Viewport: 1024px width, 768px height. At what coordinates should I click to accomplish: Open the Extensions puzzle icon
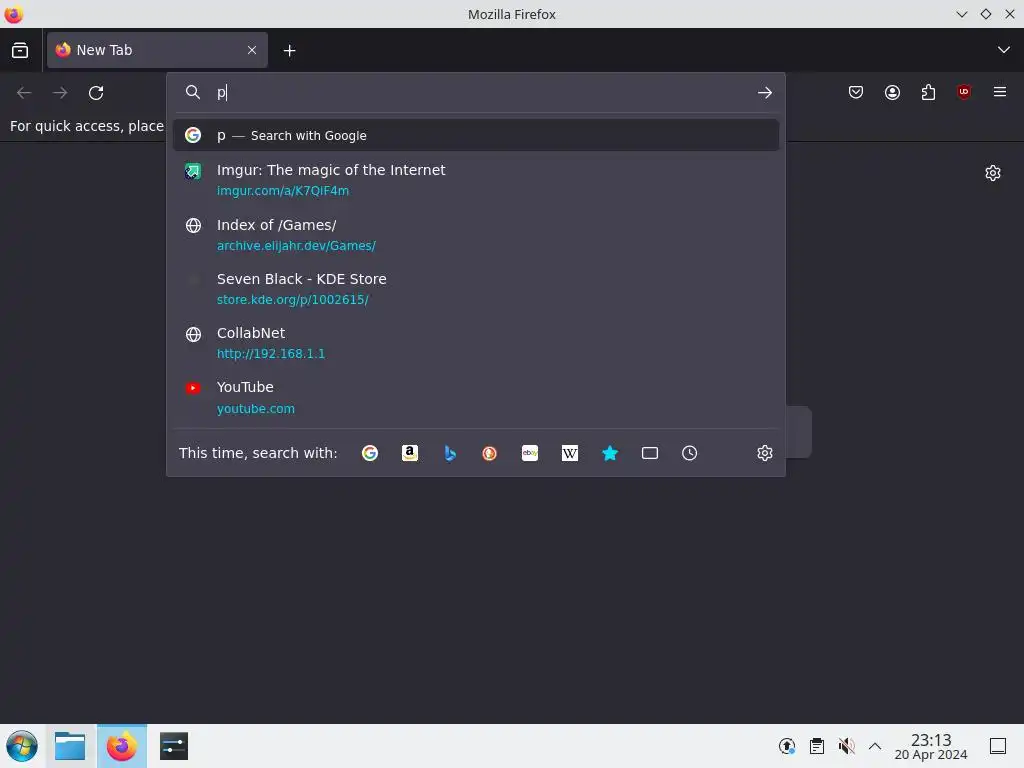pyautogui.click(x=928, y=93)
